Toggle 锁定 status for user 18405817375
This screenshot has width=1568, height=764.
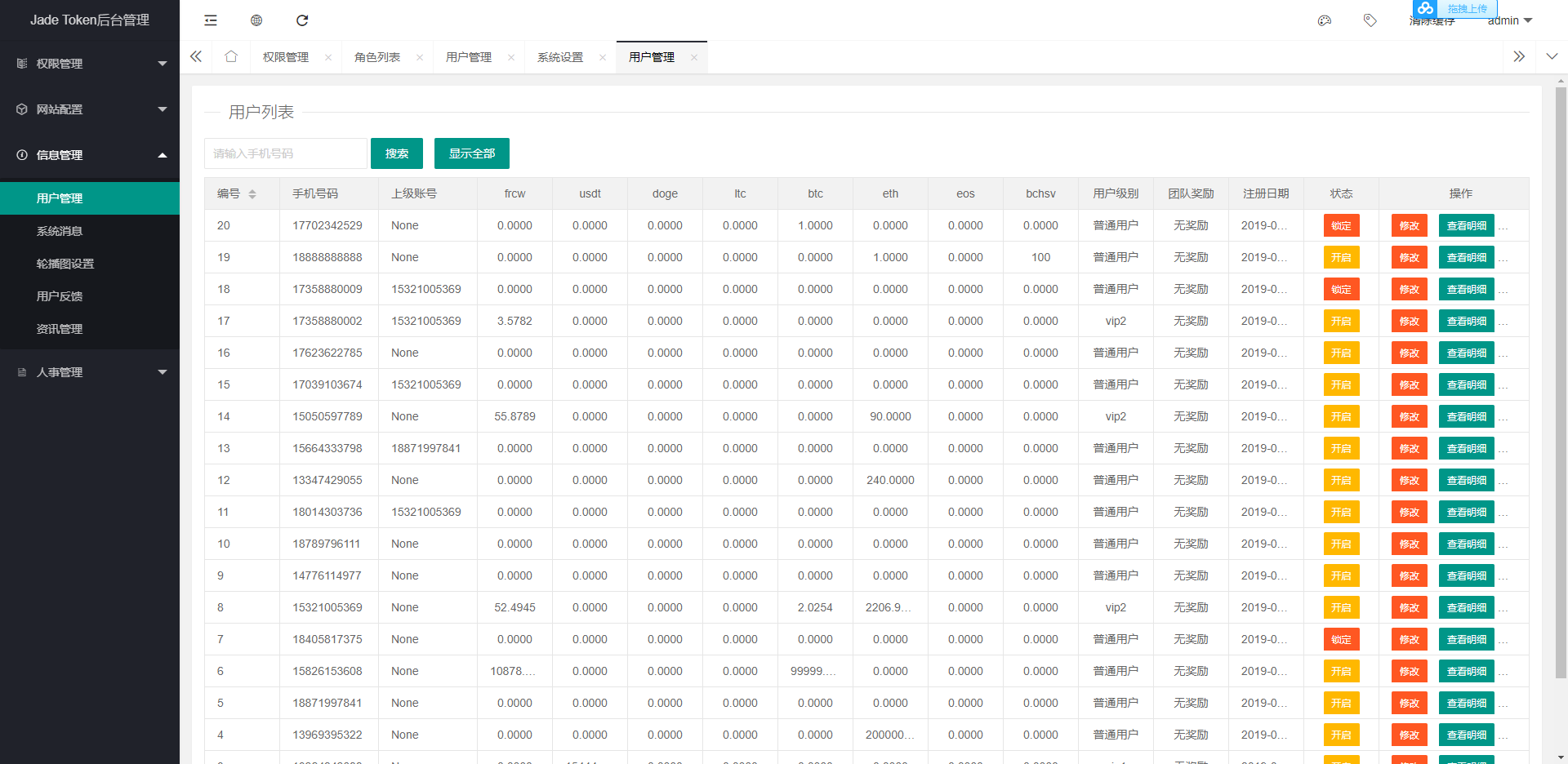click(x=1341, y=639)
